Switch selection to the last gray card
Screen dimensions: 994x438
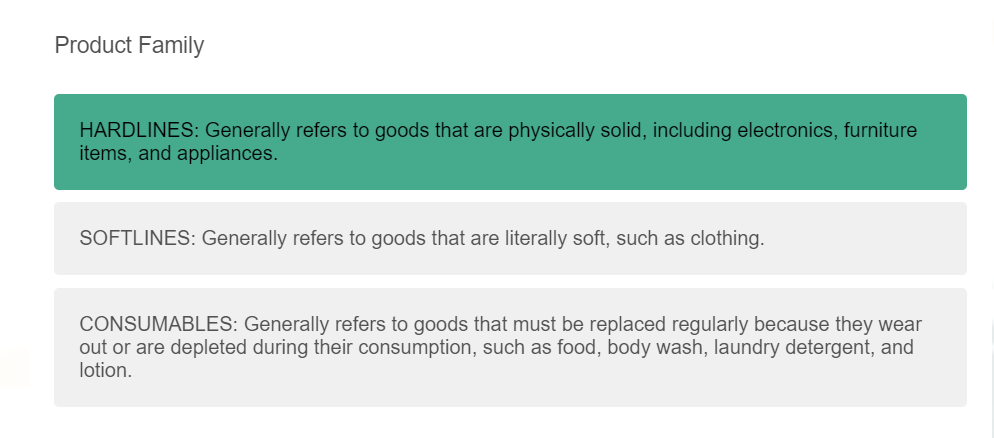[x=510, y=347]
